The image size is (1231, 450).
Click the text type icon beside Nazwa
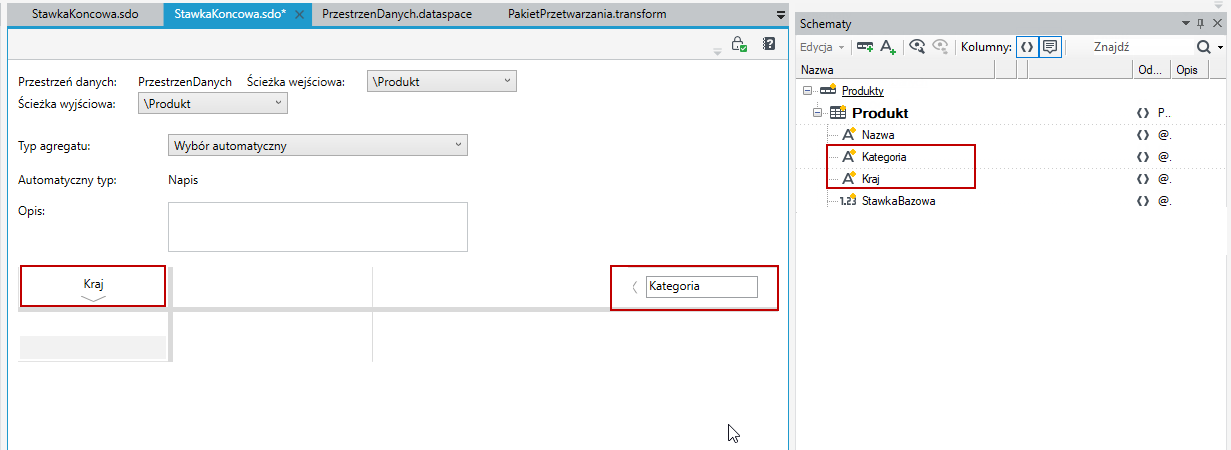[x=849, y=134]
